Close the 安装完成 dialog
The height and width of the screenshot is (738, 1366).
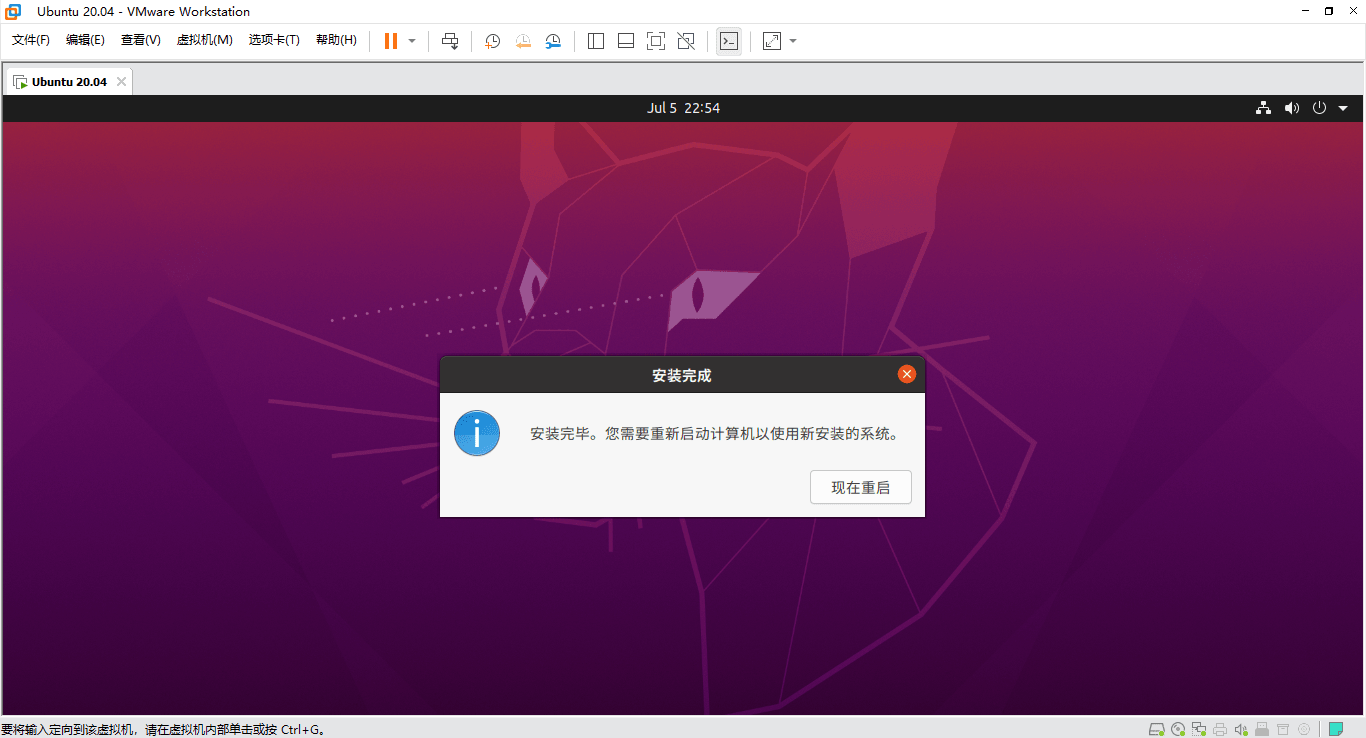click(x=907, y=374)
